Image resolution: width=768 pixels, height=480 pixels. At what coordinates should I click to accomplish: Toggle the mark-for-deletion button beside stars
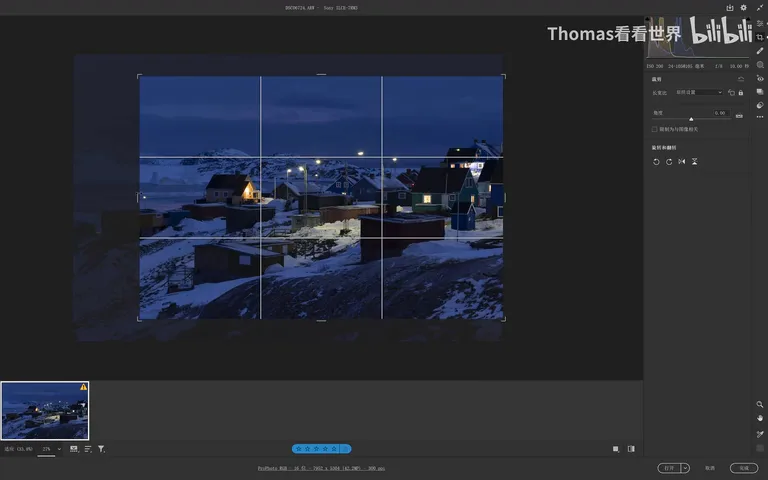346,449
